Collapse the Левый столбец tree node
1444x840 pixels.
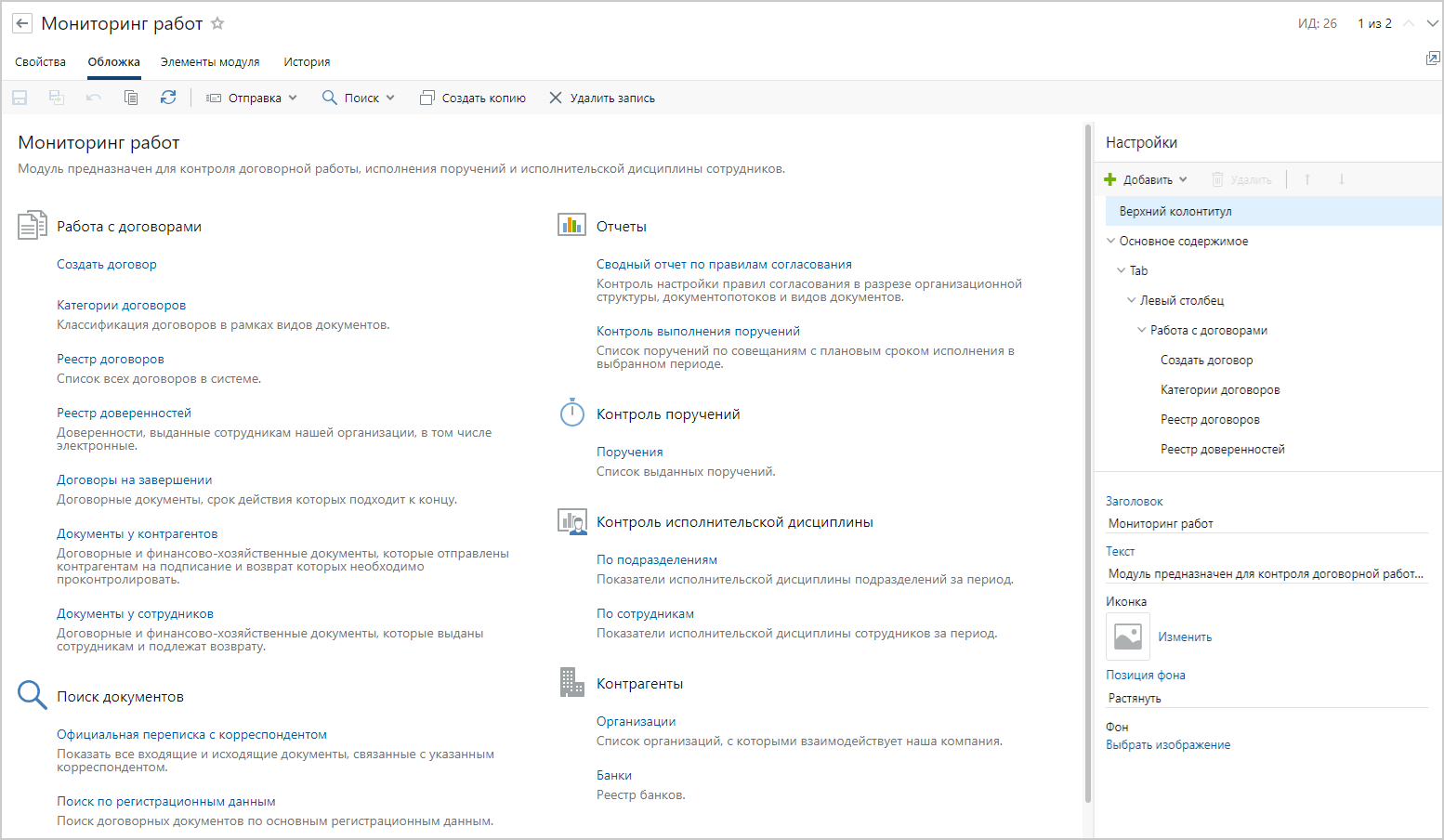pyautogui.click(x=1131, y=300)
